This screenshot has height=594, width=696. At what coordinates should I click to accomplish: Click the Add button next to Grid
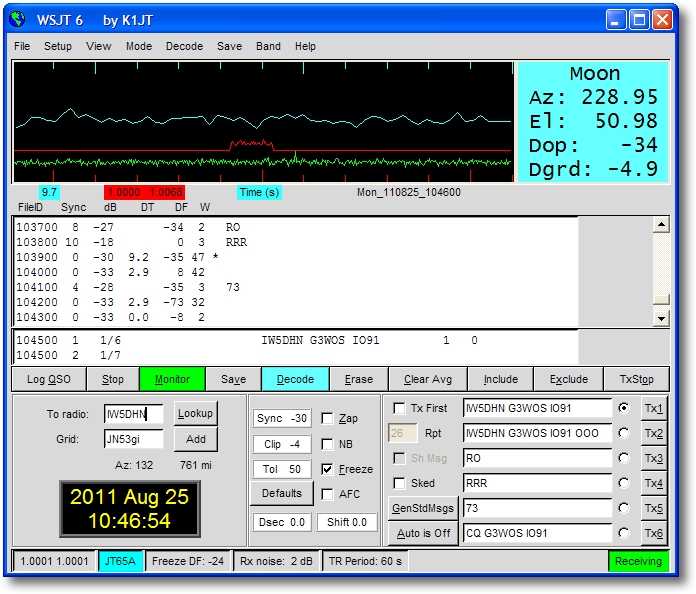pos(195,439)
